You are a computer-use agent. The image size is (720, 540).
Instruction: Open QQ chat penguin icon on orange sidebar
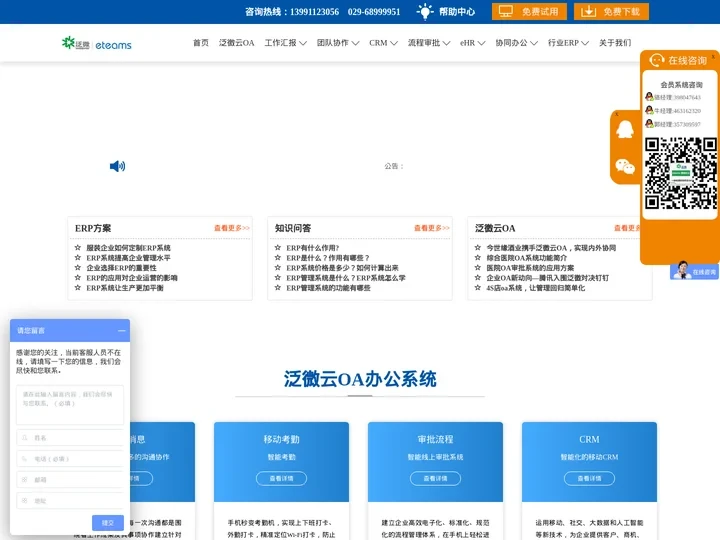tap(624, 129)
